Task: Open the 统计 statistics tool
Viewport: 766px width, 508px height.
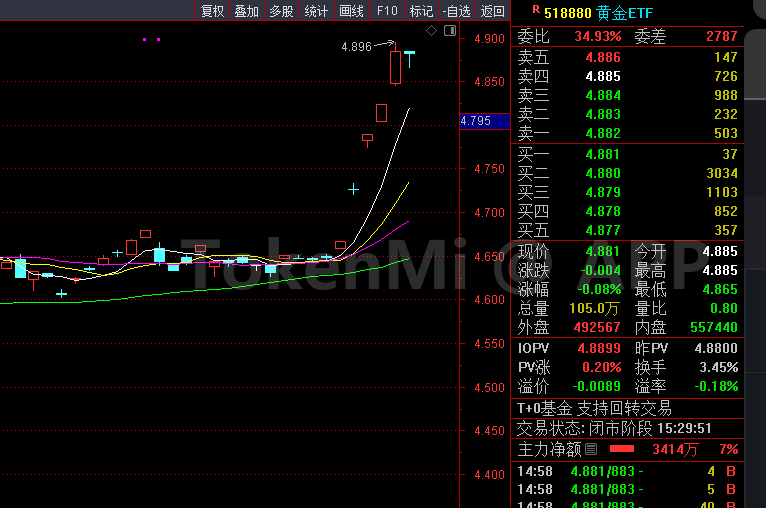Action: (316, 11)
